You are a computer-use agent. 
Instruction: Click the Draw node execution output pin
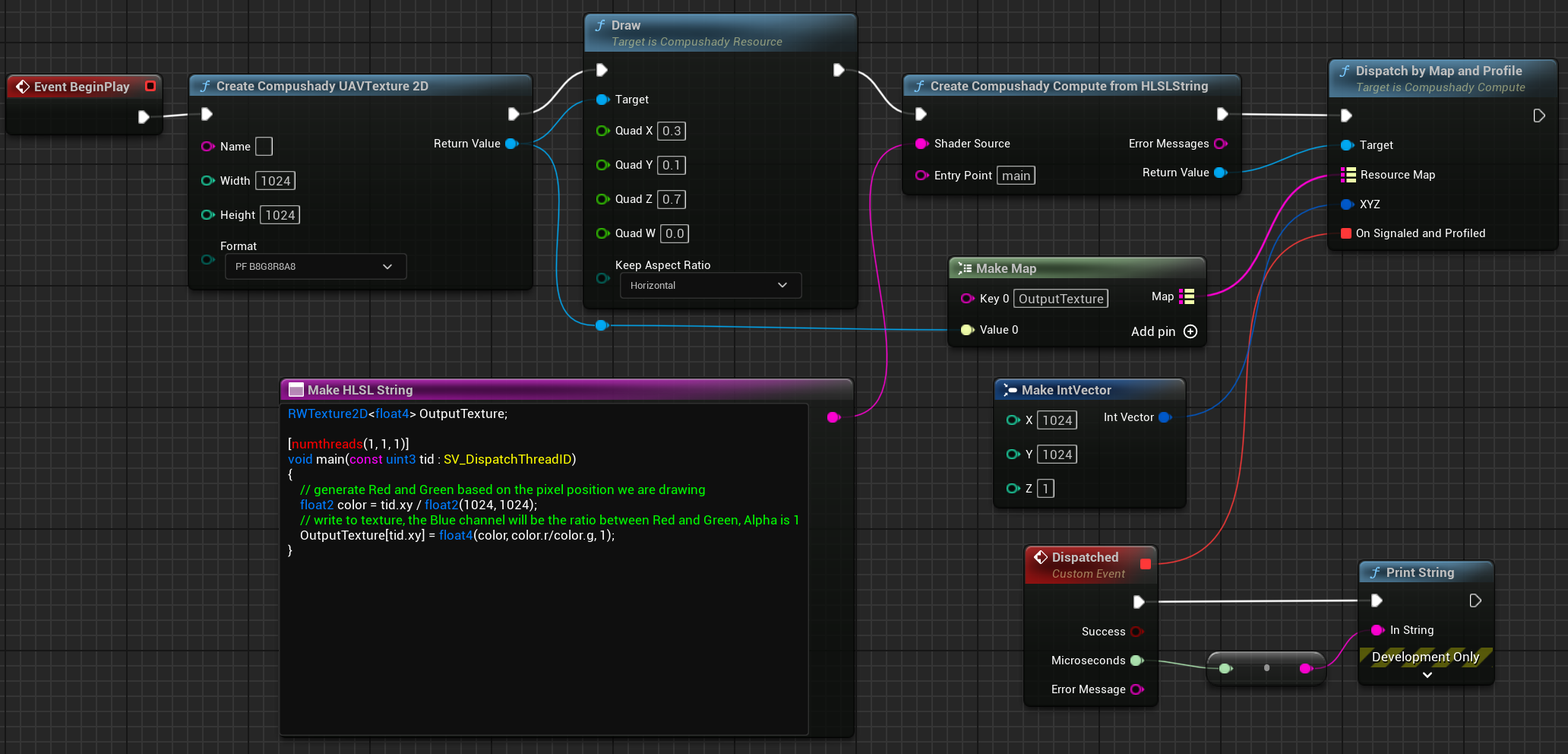[x=838, y=70]
